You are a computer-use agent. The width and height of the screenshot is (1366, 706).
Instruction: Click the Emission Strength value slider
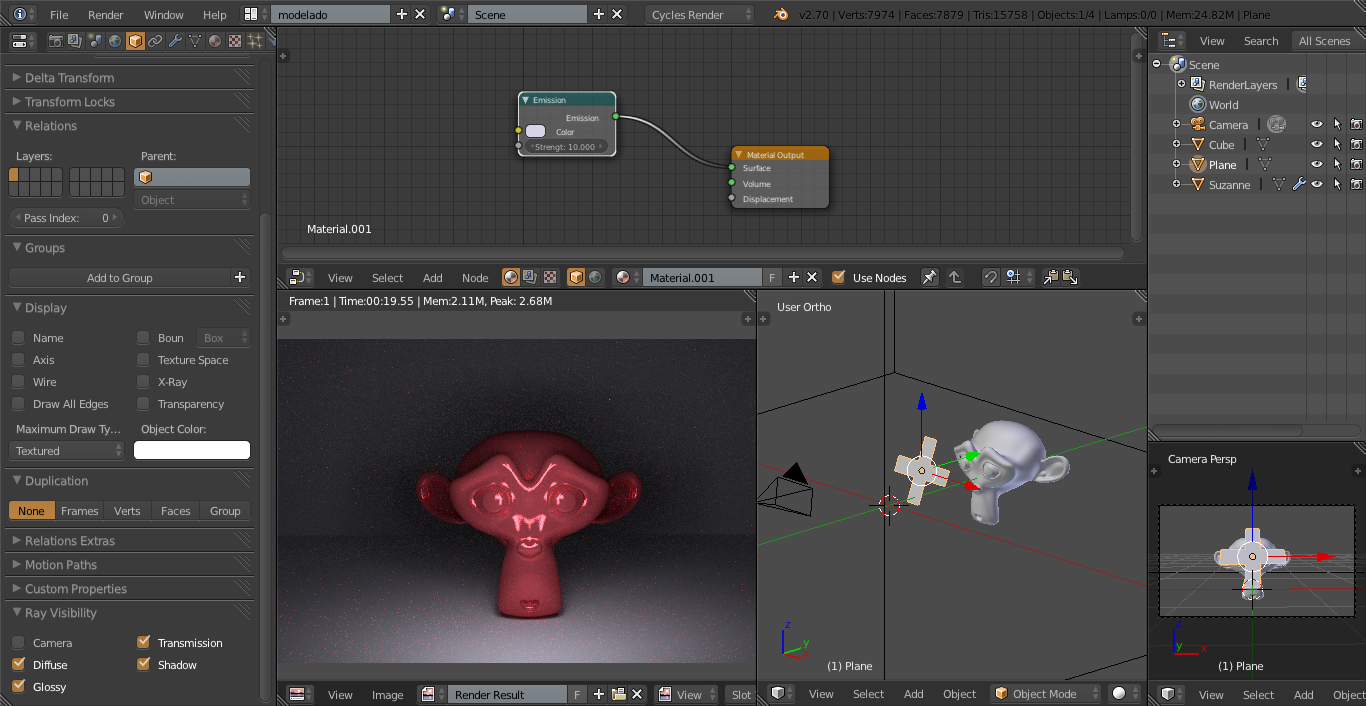coord(566,146)
